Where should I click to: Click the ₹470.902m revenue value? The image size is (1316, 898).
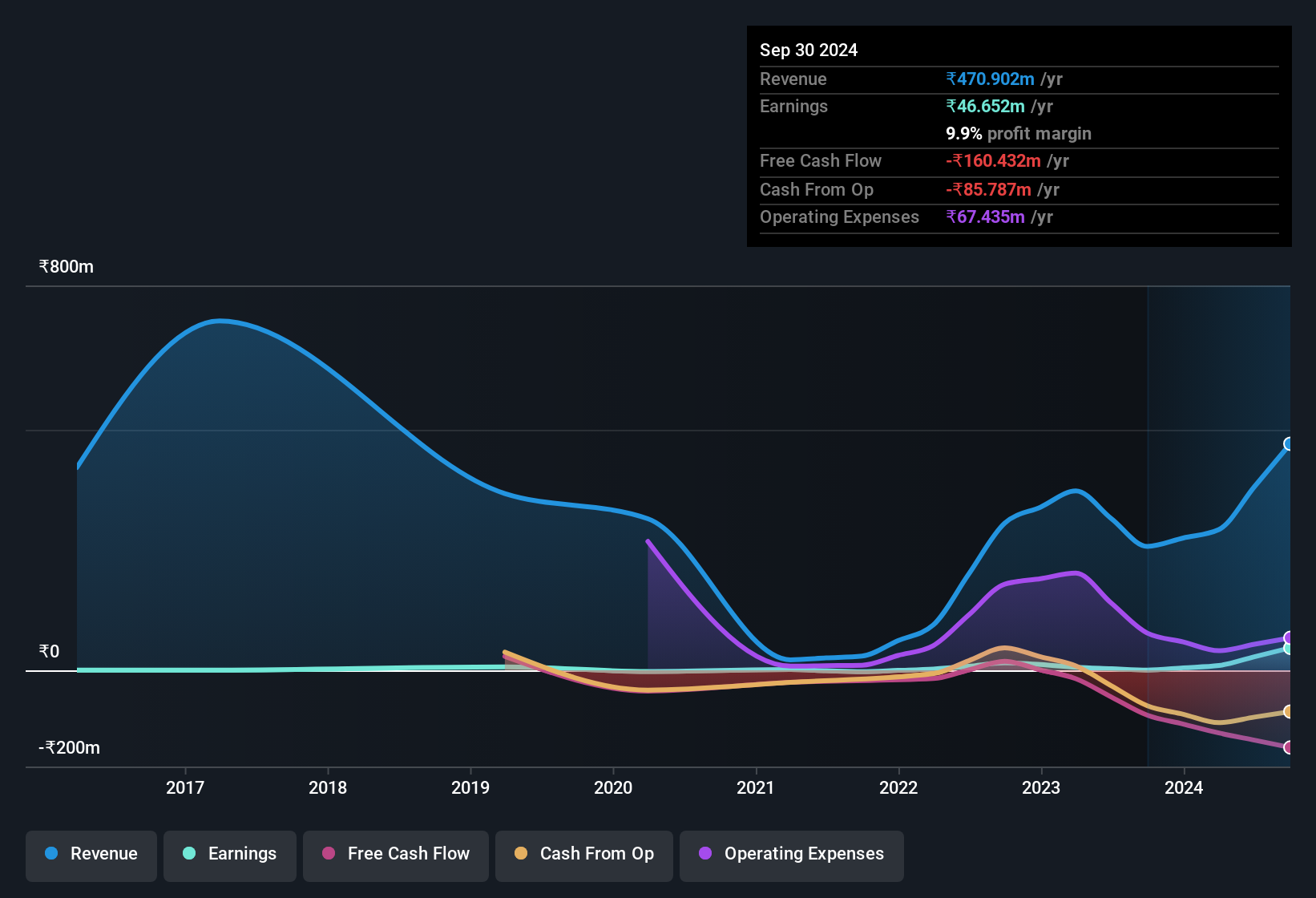coord(990,79)
